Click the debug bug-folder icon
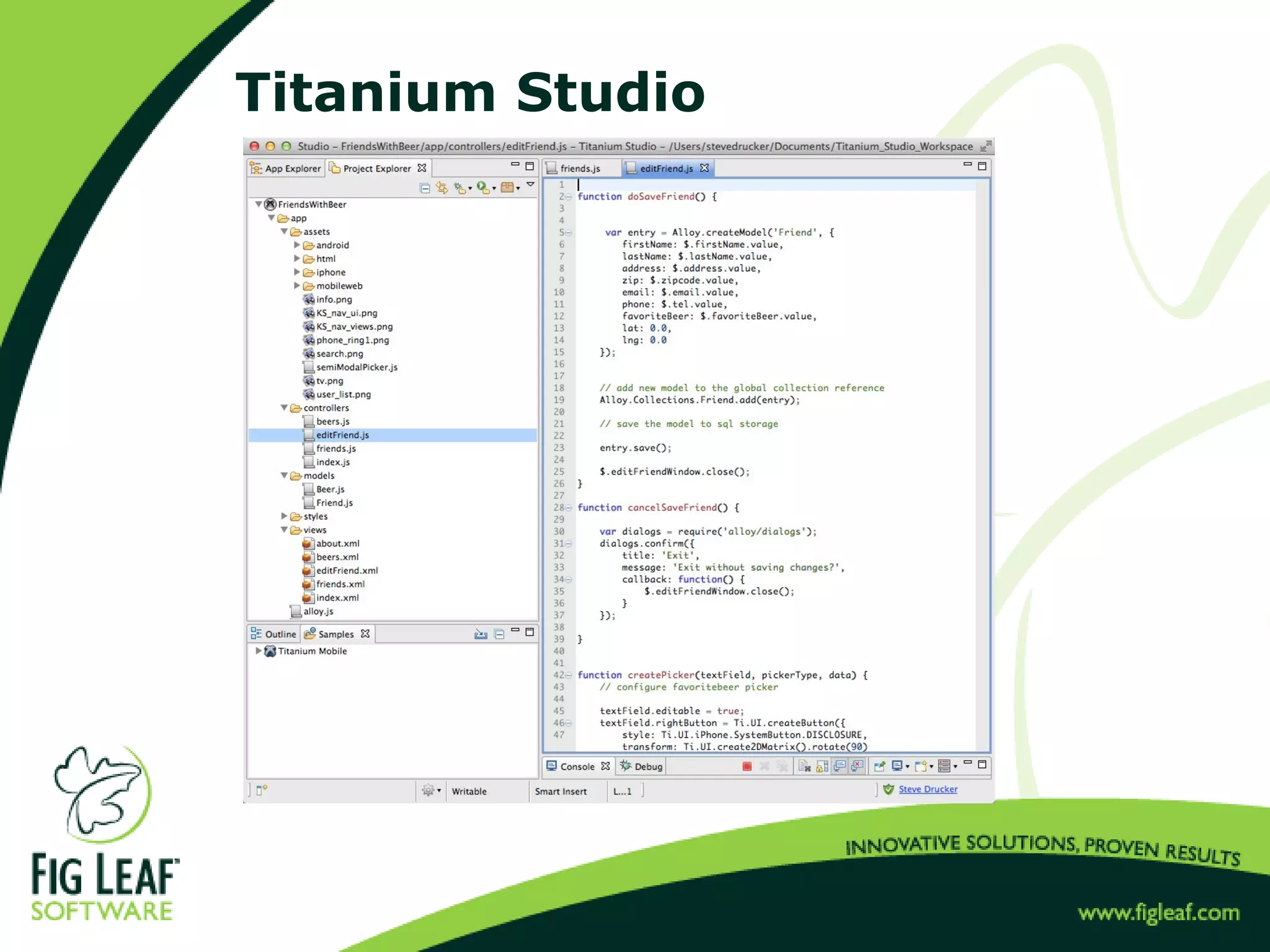Screen dimensions: 1270x952 click(x=460, y=188)
